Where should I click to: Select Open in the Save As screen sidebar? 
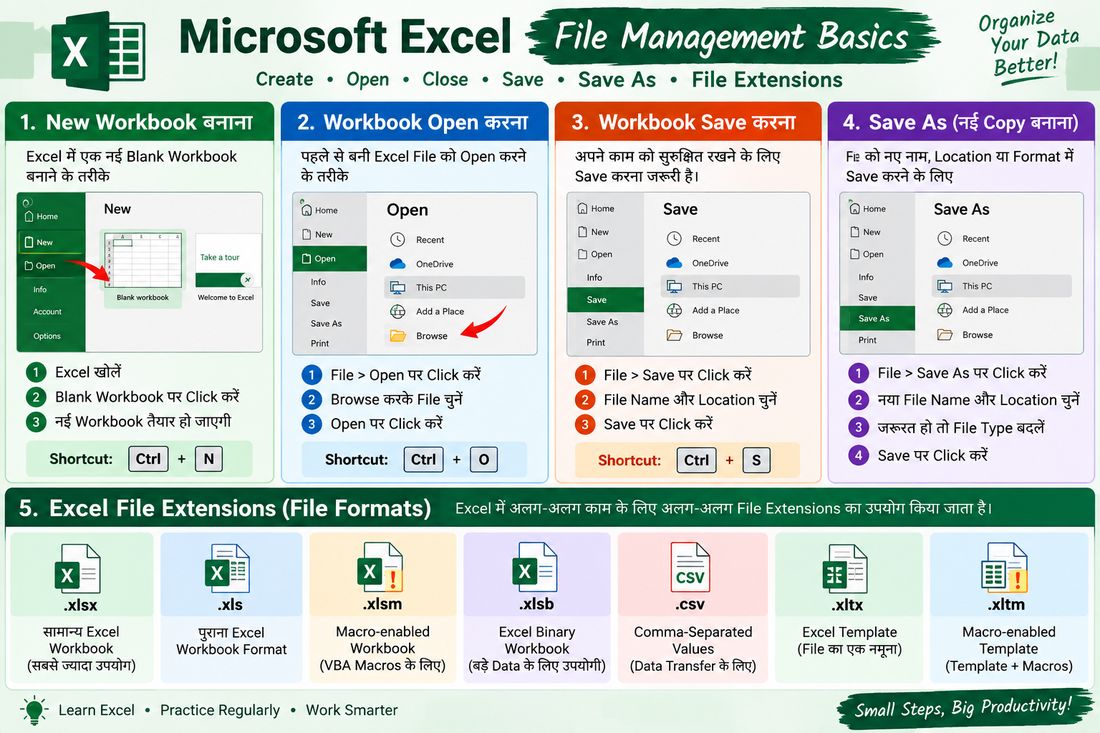866,255
